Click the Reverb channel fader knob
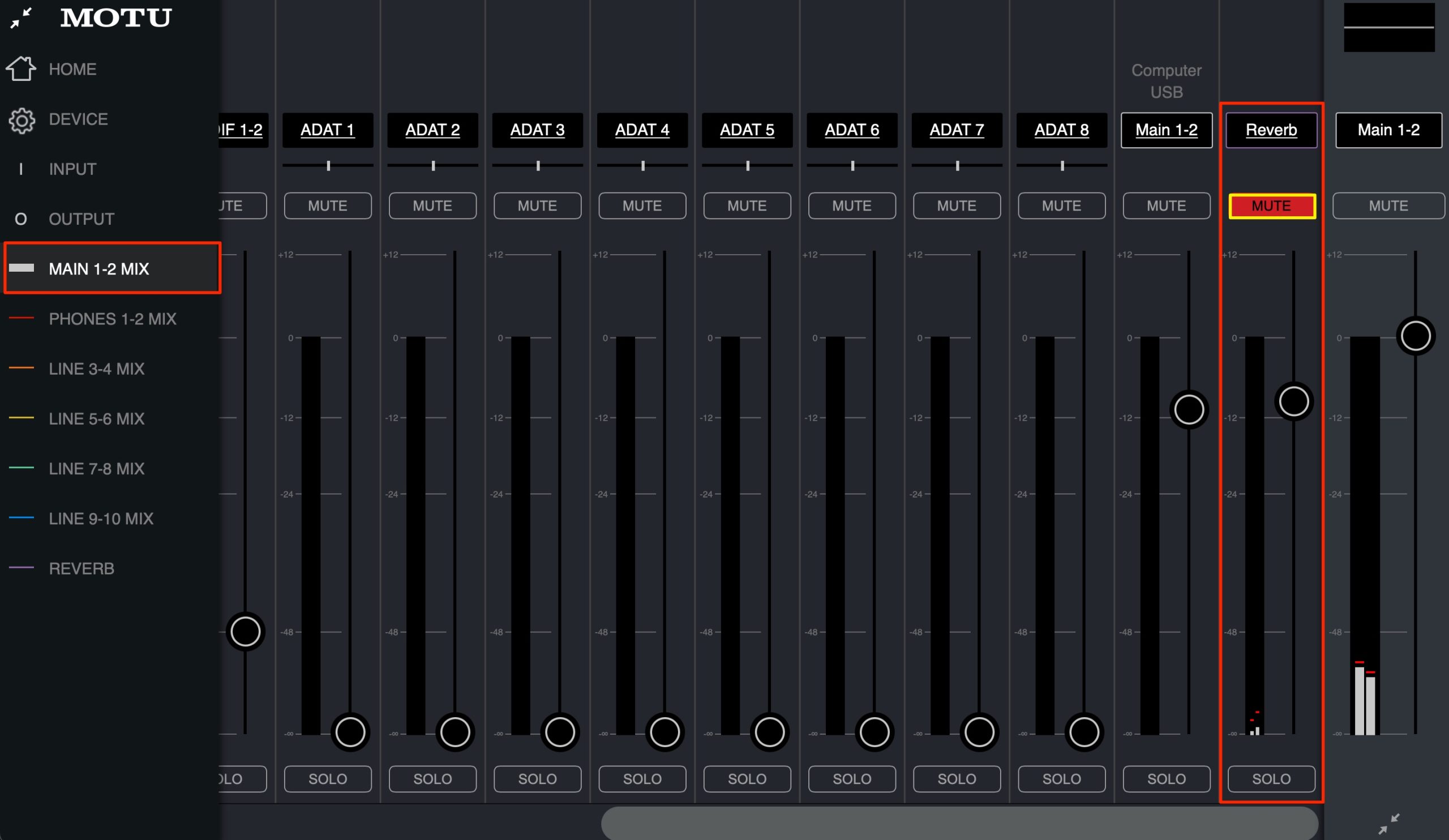The height and width of the screenshot is (840, 1449). point(1294,401)
